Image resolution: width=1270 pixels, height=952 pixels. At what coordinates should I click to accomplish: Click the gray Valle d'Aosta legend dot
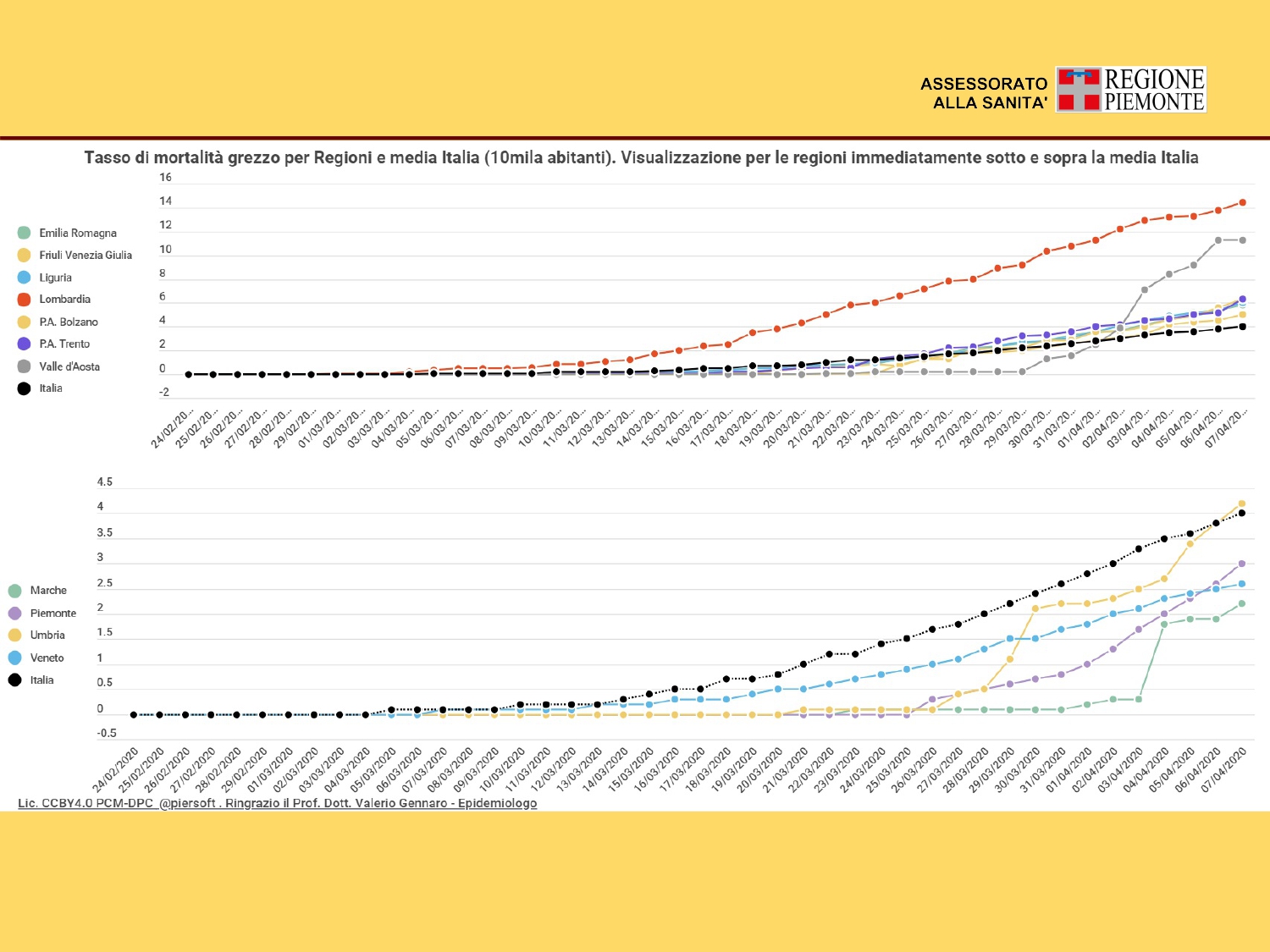click(24, 366)
